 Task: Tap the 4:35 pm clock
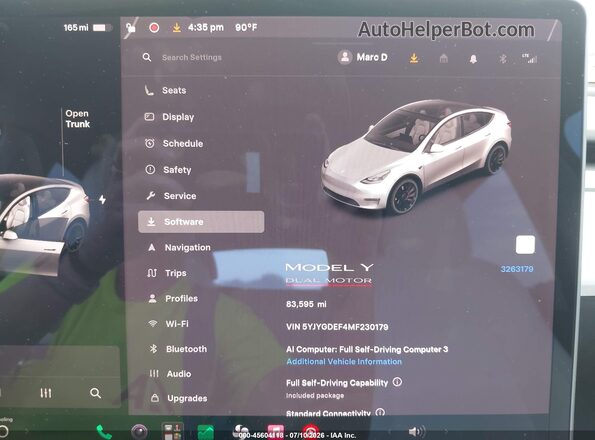click(x=205, y=28)
